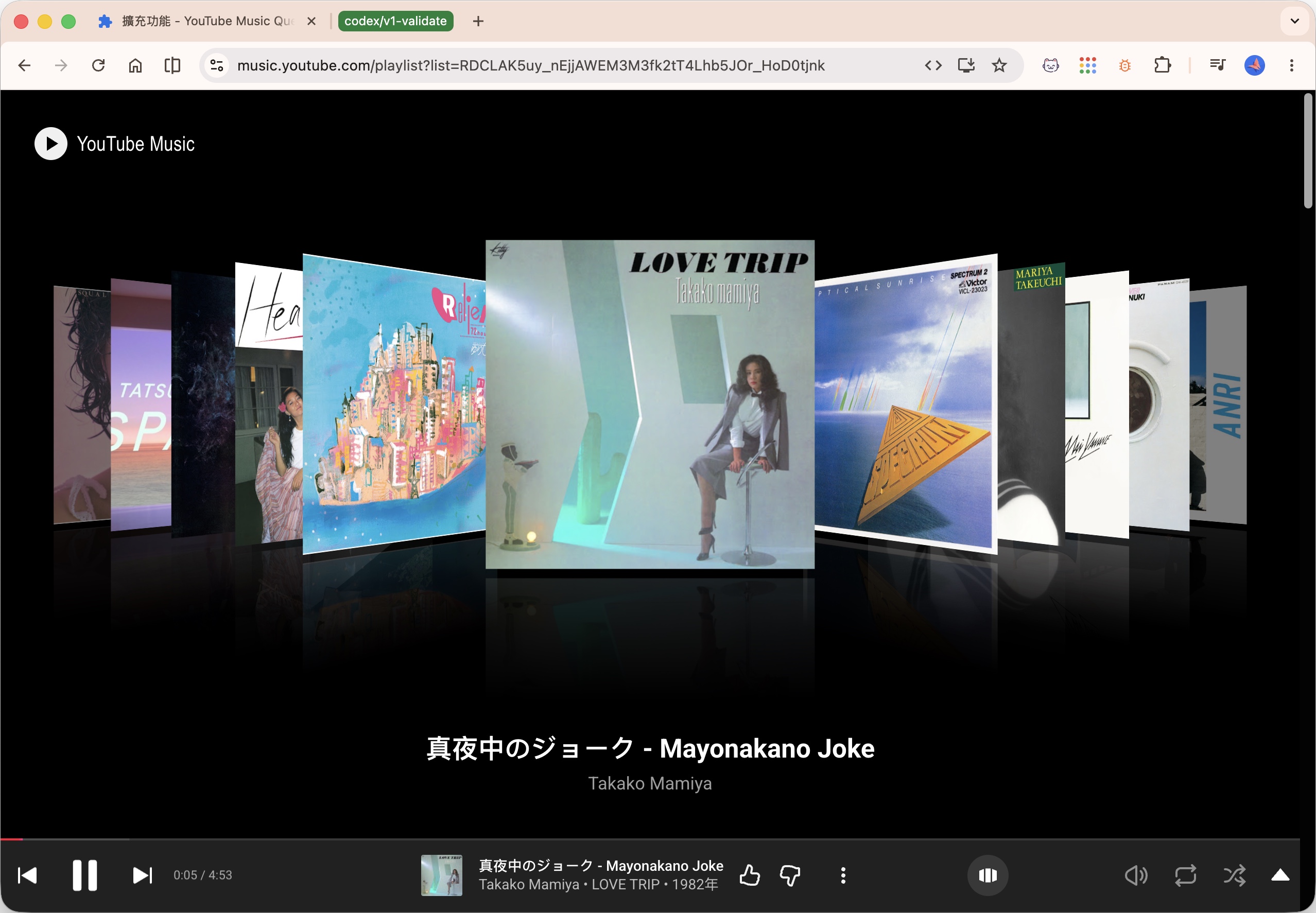The width and height of the screenshot is (1316, 913).
Task: Skip to the next track
Action: click(143, 875)
